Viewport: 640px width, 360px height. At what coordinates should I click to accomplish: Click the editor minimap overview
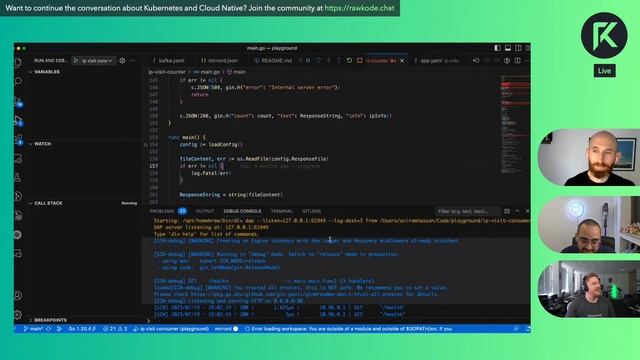[515, 124]
